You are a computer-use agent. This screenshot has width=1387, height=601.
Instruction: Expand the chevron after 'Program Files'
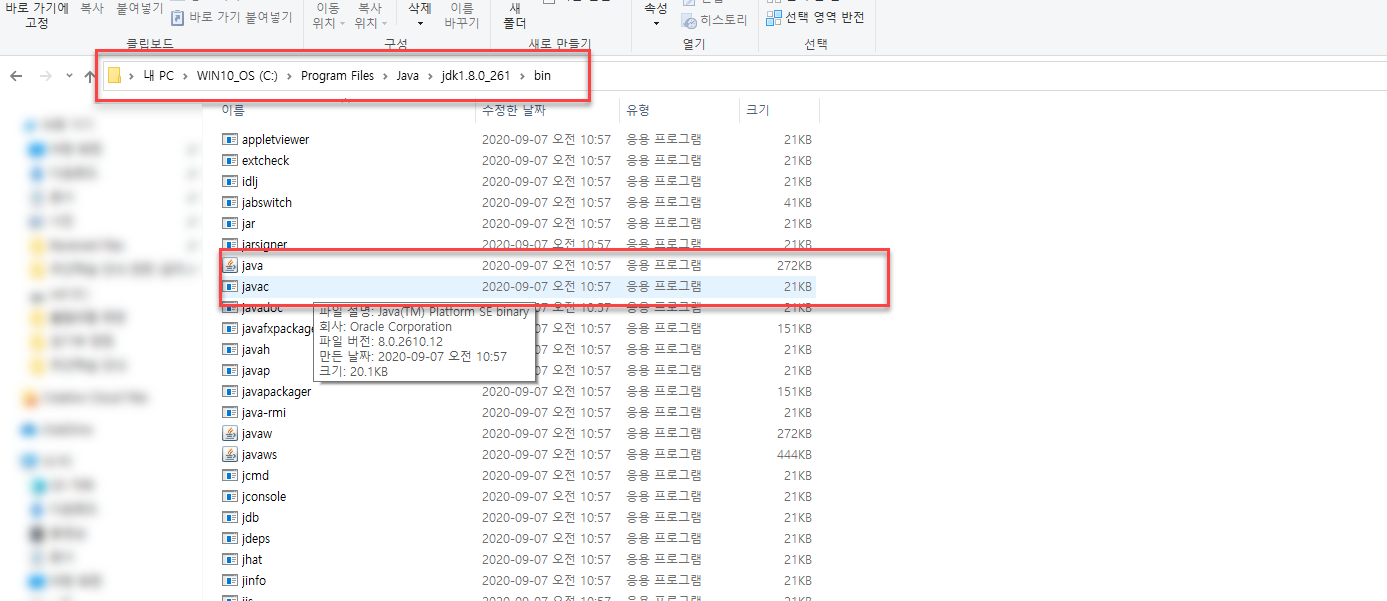point(385,76)
